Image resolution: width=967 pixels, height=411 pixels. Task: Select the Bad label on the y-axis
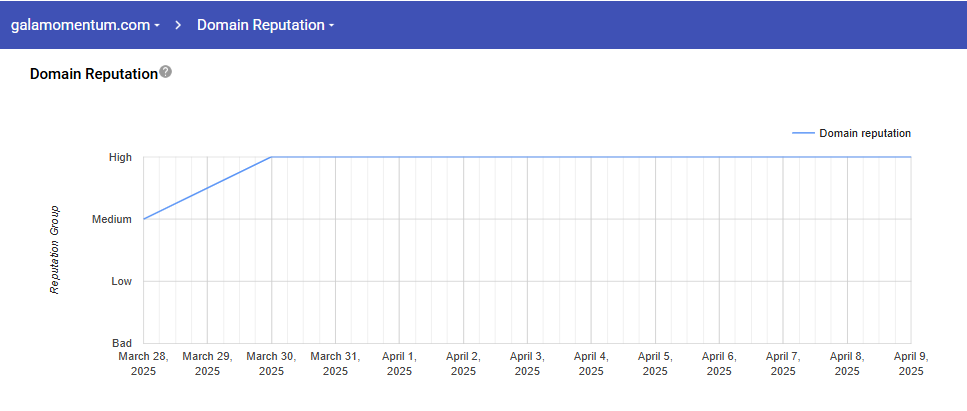[x=121, y=343]
